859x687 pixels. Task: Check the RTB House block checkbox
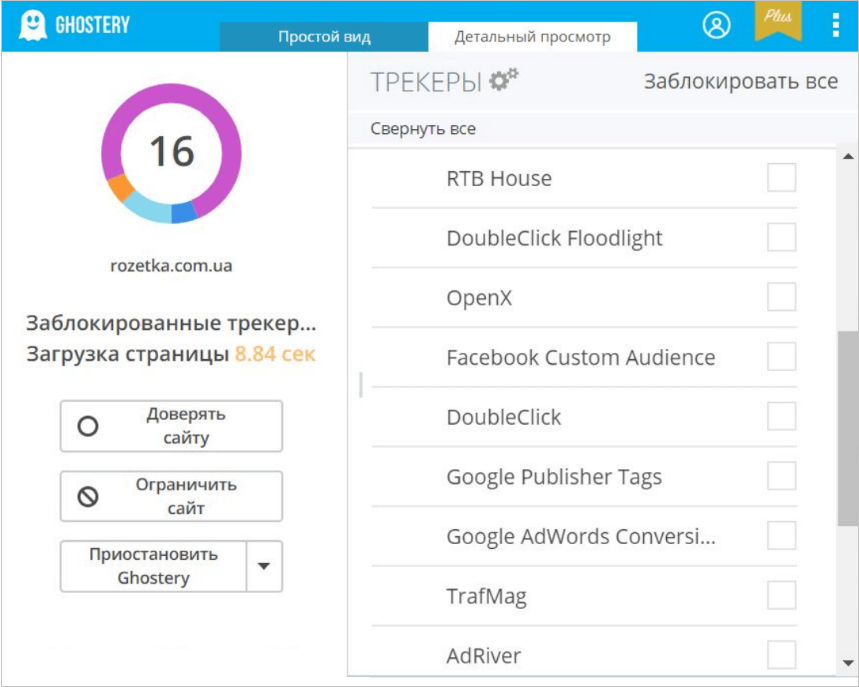coord(781,178)
